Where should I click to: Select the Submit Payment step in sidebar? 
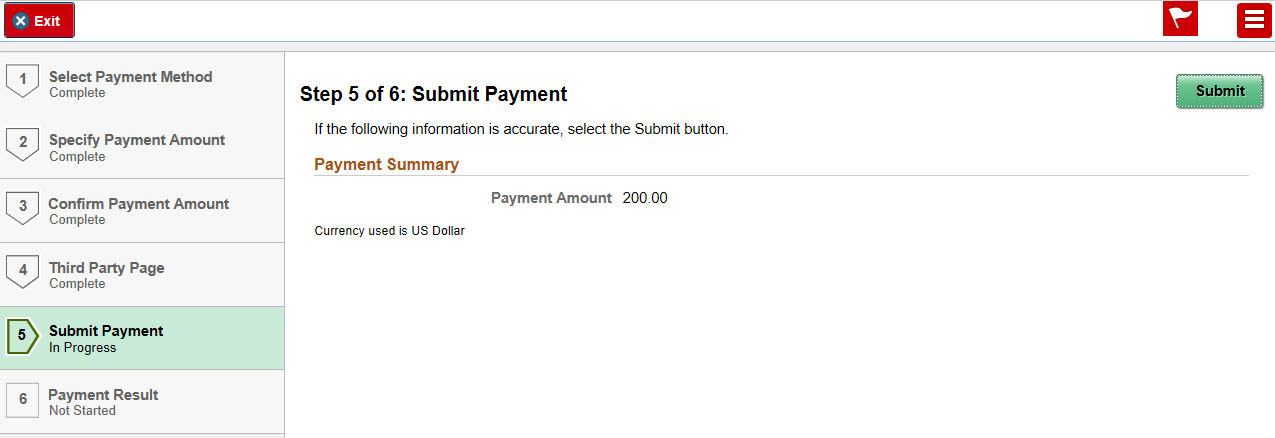point(106,331)
